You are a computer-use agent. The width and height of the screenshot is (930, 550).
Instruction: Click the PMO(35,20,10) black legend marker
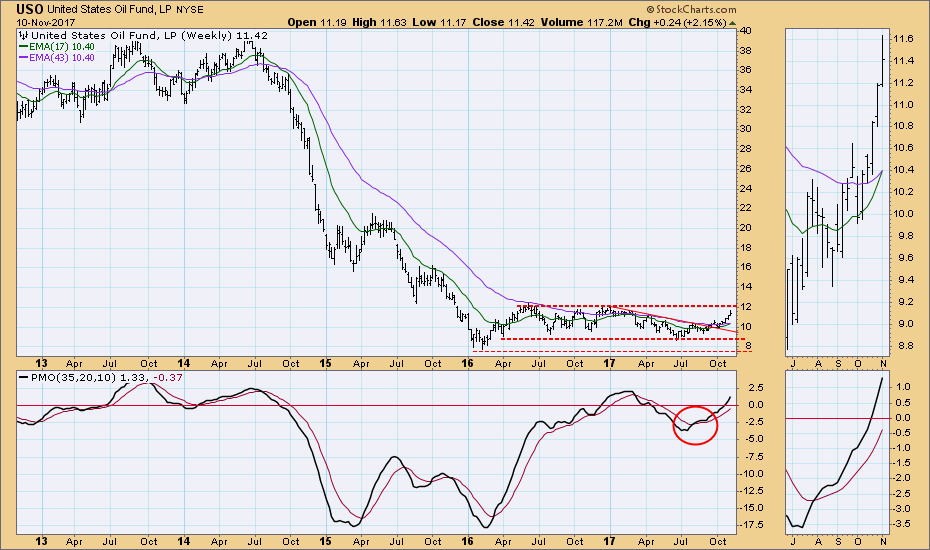pyautogui.click(x=24, y=375)
